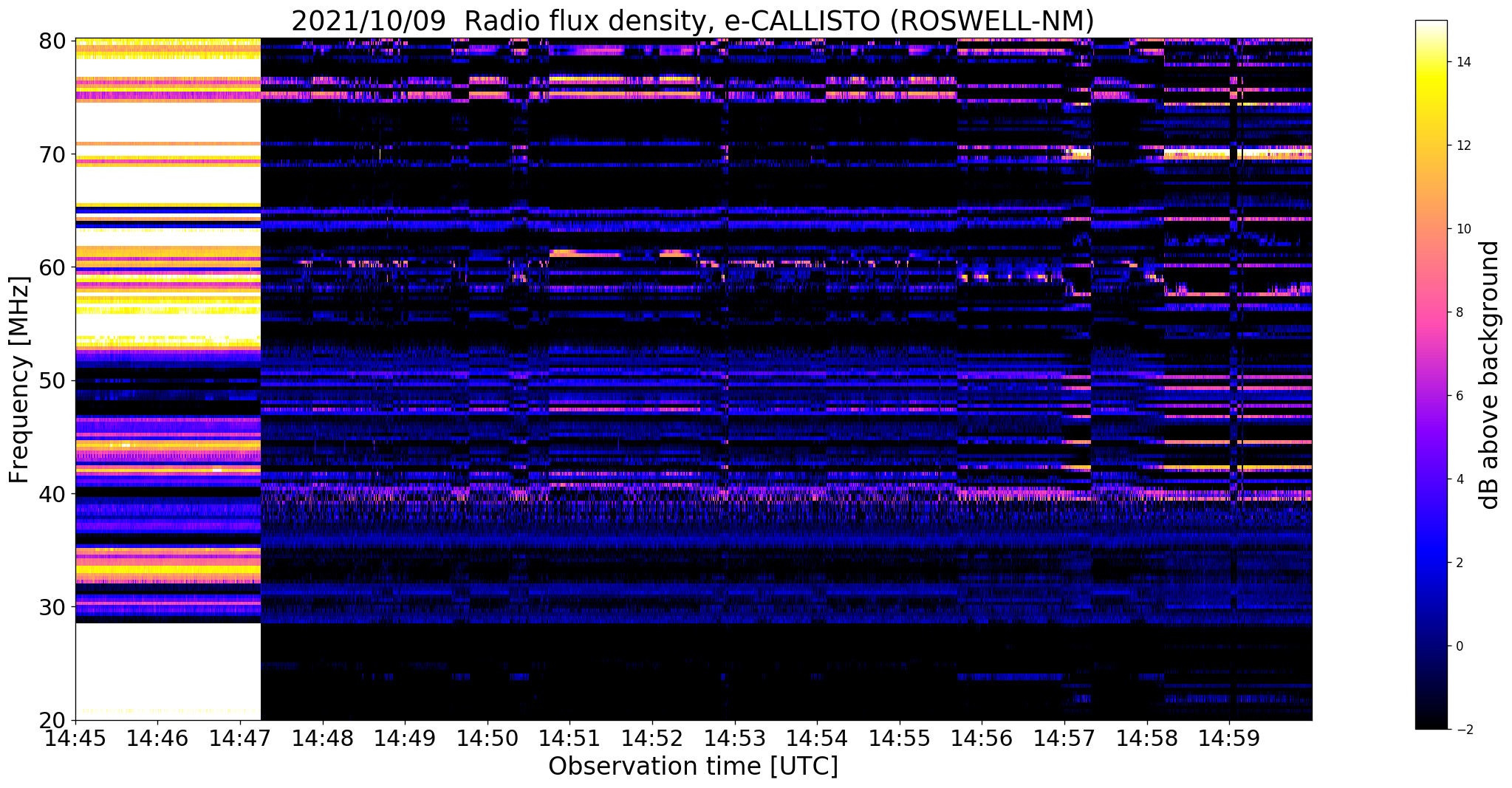Click the 14:48 time tick label
Screen dimensions: 1512x788
pyautogui.click(x=322, y=738)
